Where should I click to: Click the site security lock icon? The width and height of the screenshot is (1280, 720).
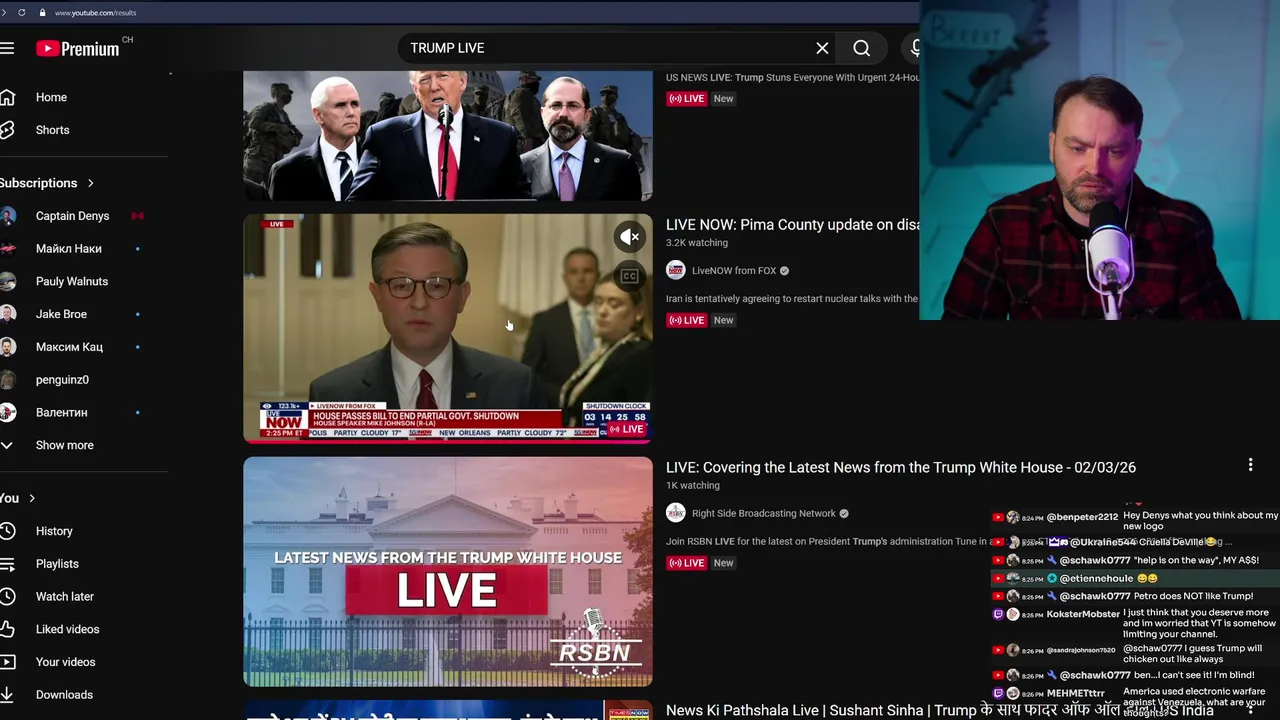[42, 12]
